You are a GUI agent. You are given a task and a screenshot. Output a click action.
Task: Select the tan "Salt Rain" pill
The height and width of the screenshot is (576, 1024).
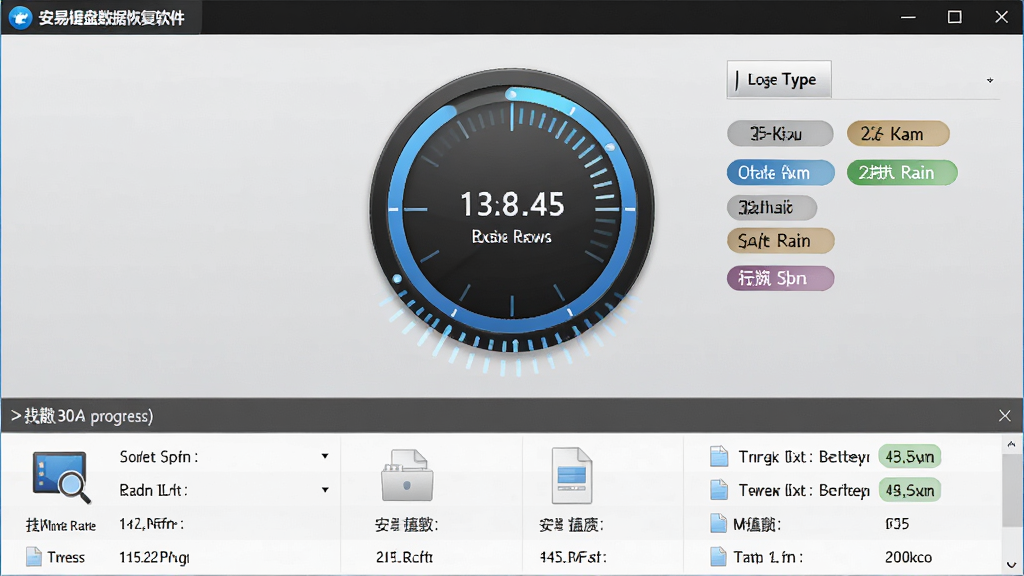pos(780,241)
